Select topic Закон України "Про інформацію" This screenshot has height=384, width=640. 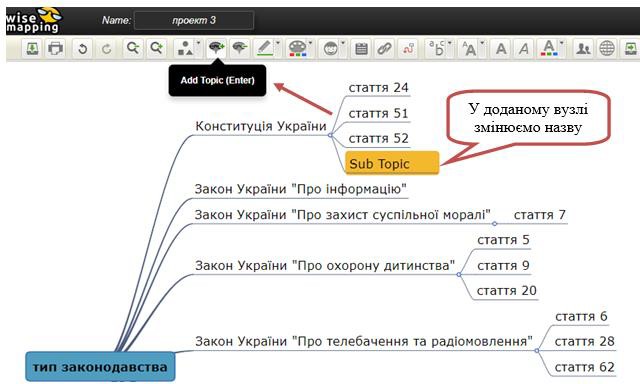(300, 189)
